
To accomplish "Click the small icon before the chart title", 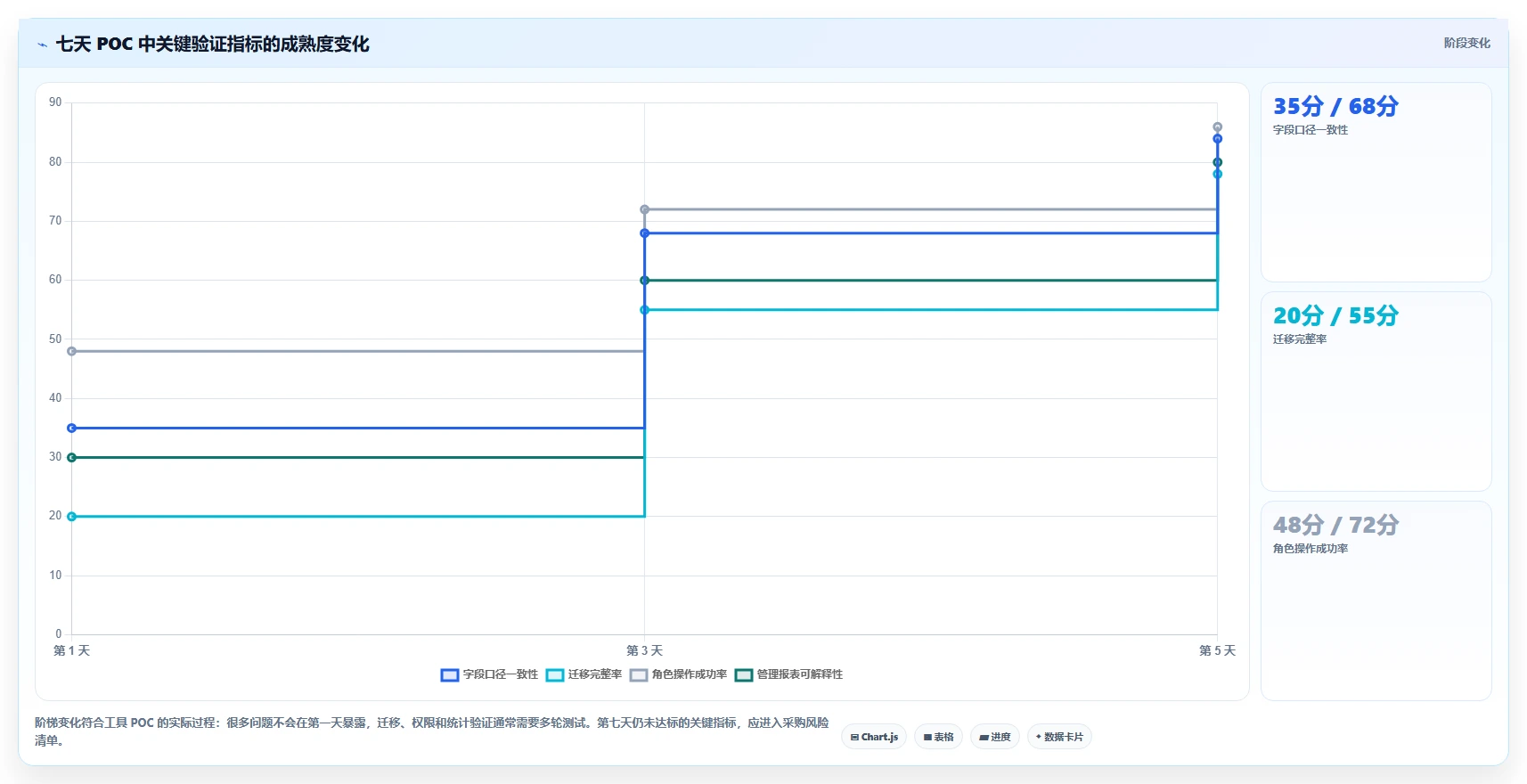I will [42, 45].
